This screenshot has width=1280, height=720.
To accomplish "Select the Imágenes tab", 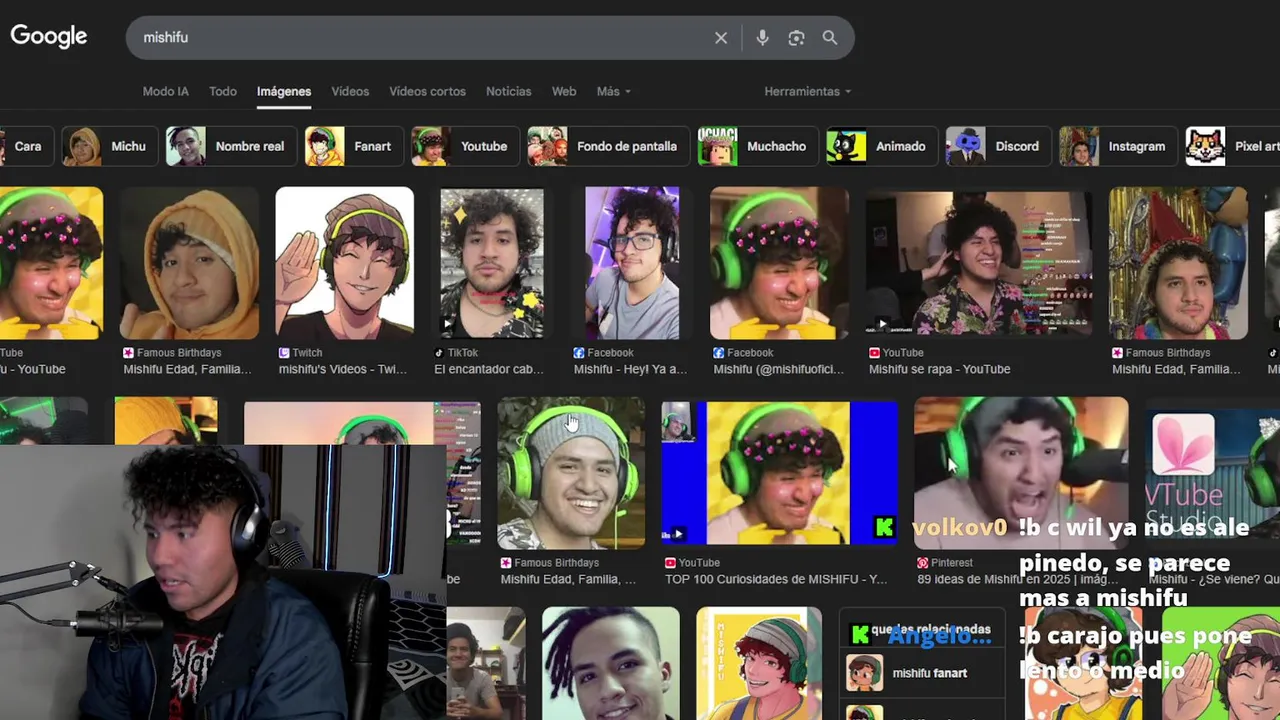I will [284, 91].
